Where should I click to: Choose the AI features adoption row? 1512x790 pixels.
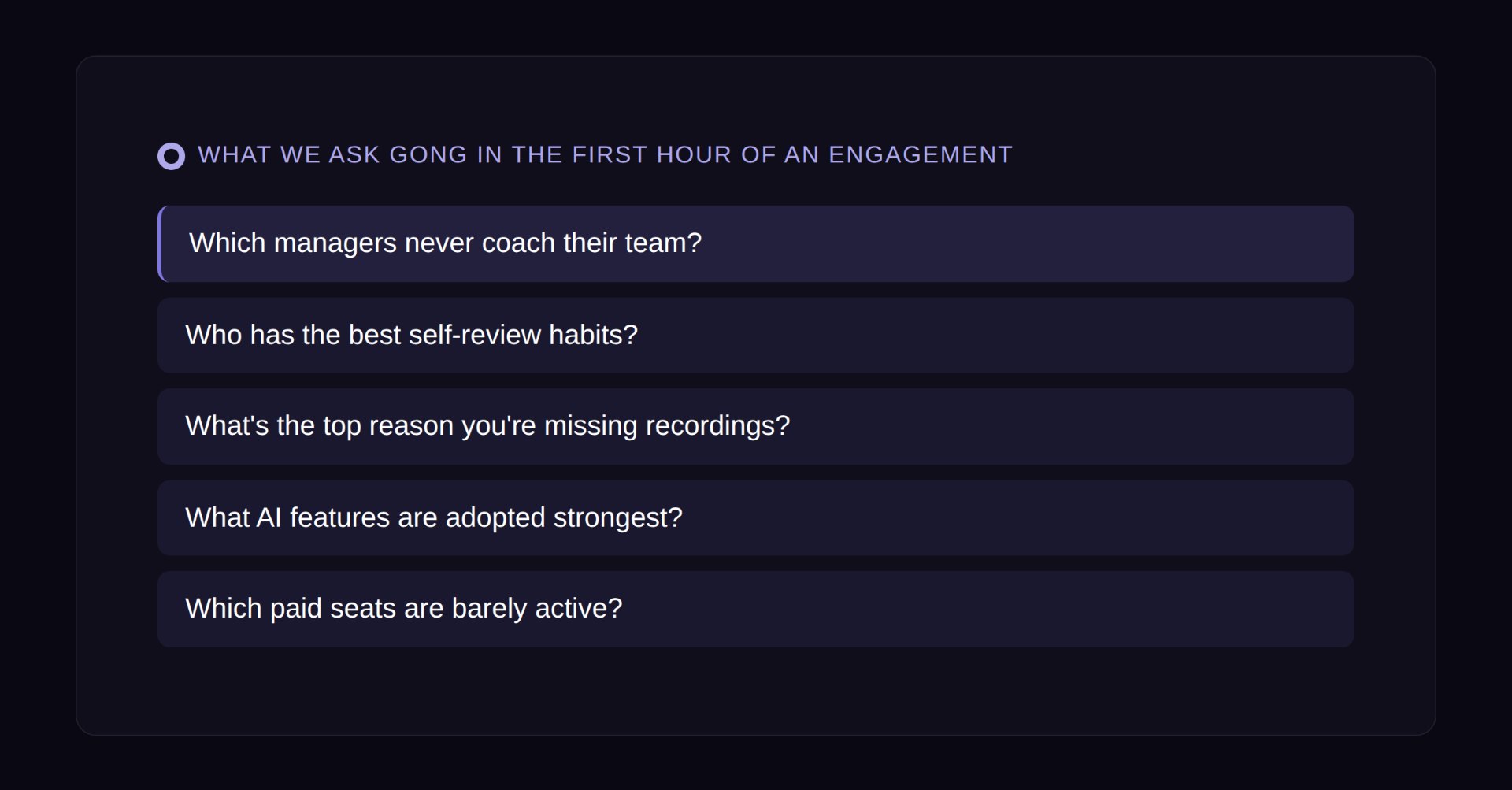pos(756,518)
